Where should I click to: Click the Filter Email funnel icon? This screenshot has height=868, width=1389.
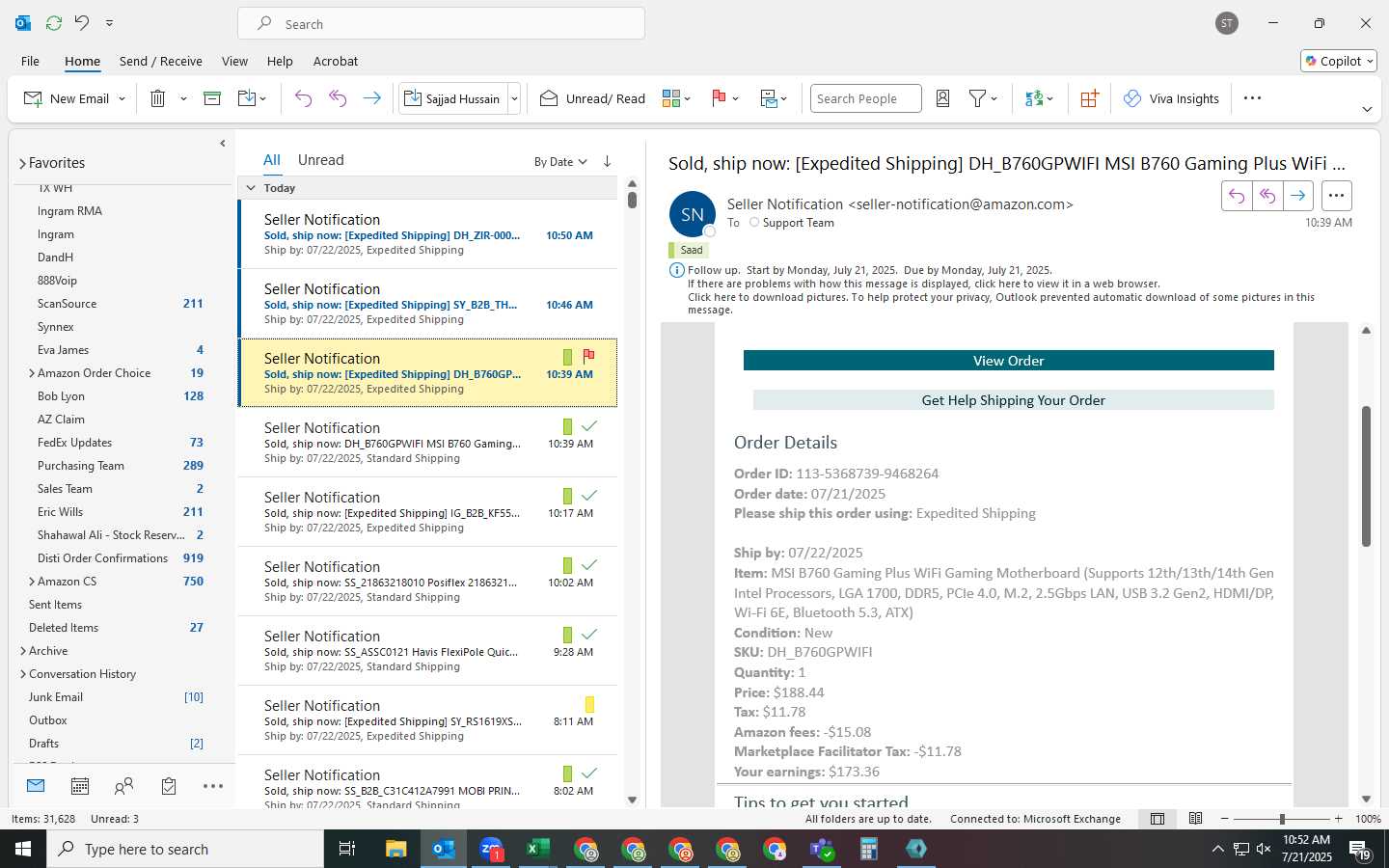tap(977, 98)
